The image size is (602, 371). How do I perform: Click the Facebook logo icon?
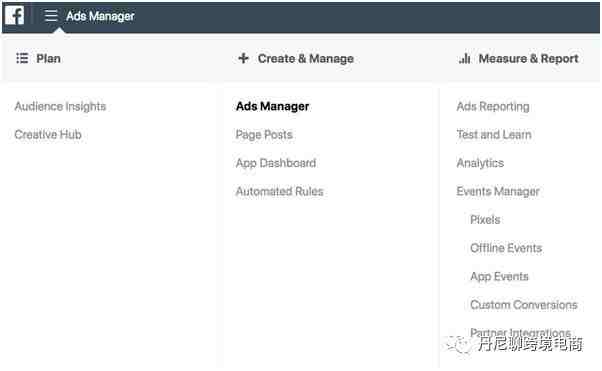[15, 15]
